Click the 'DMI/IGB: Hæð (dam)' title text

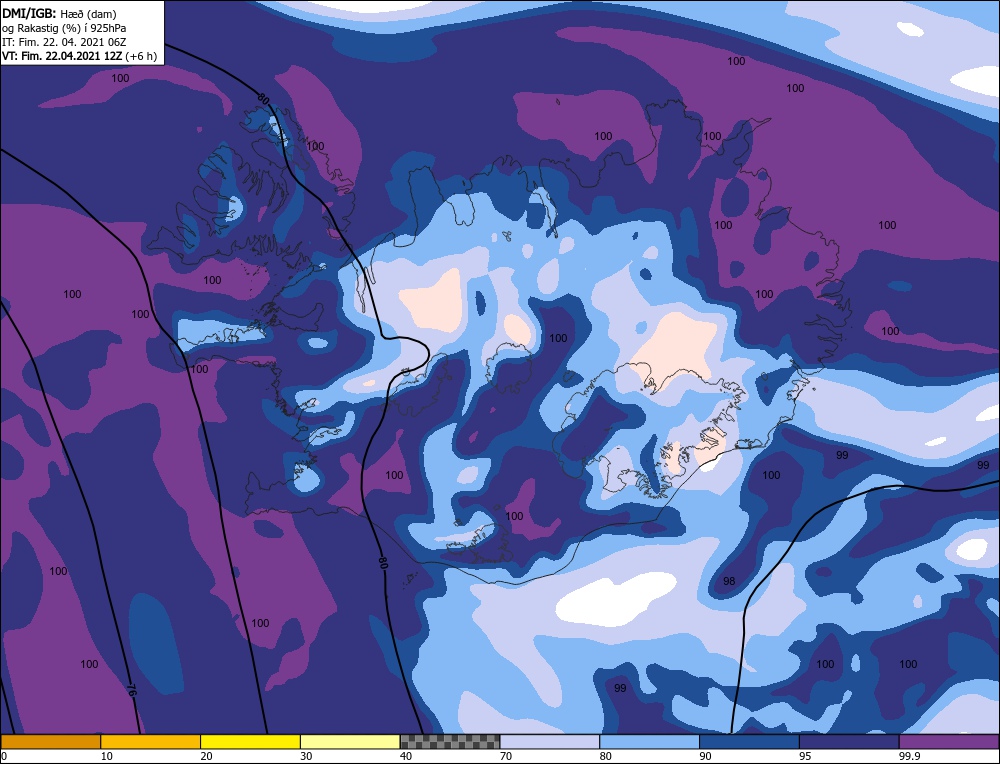59,13
